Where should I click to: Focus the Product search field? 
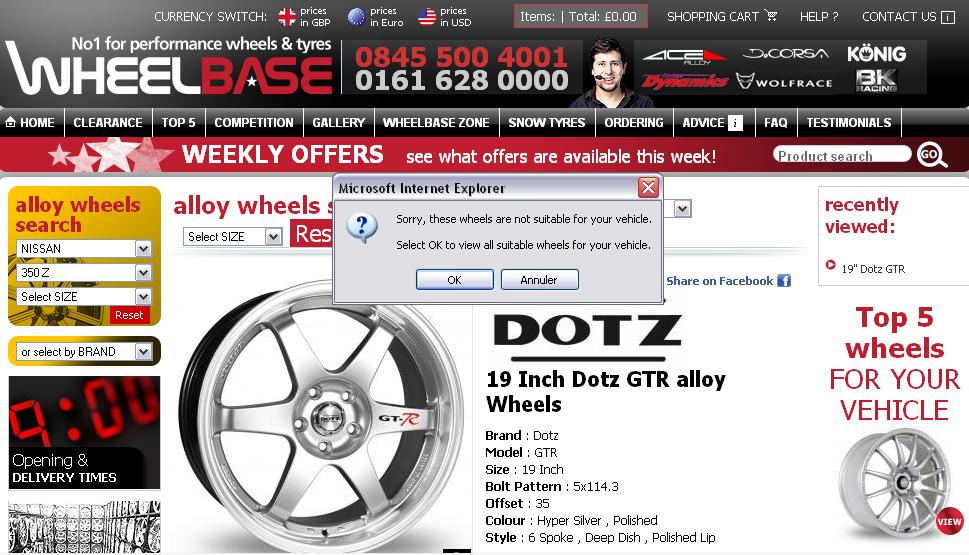(842, 155)
